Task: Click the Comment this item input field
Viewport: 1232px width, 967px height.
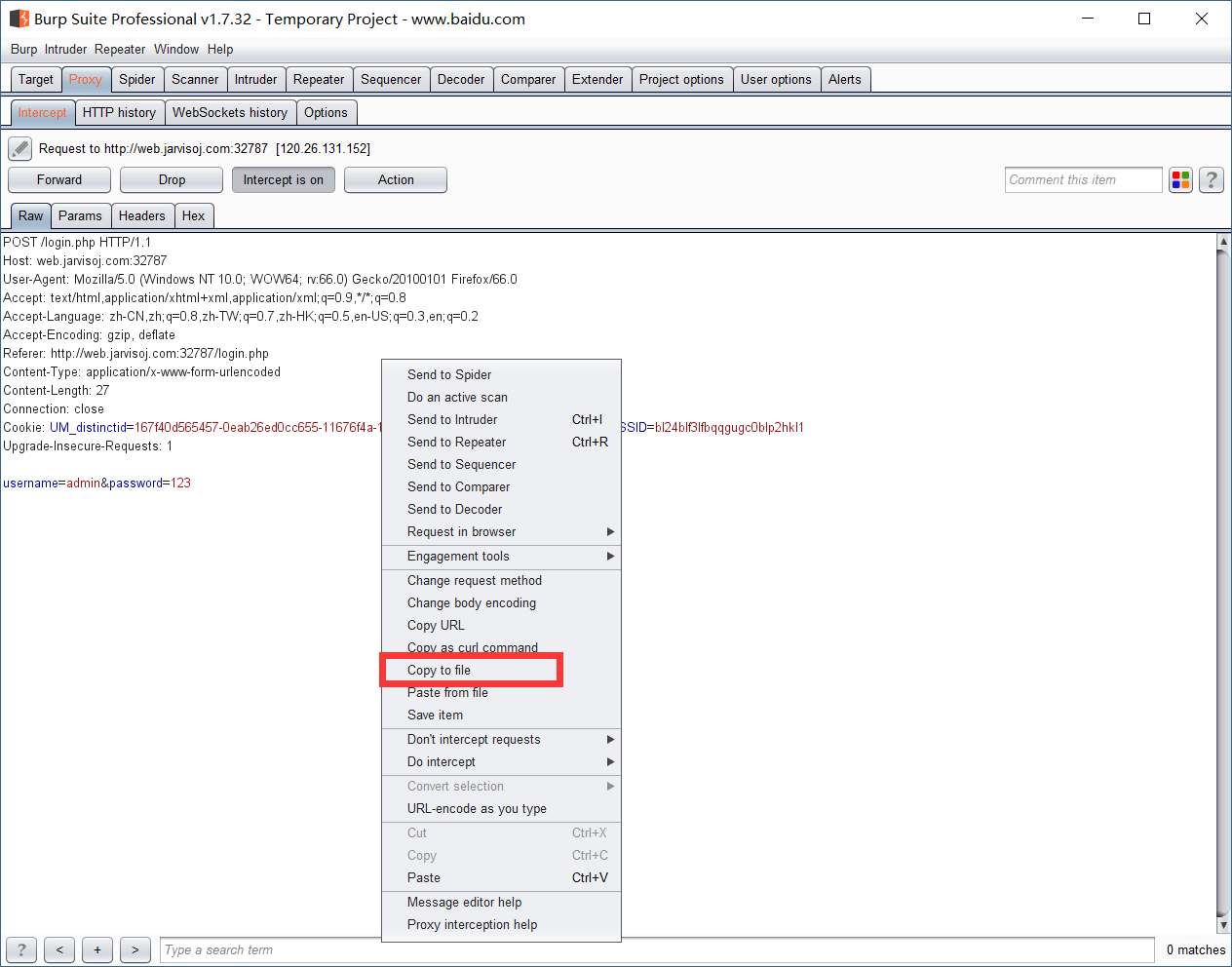Action: pos(1083,179)
